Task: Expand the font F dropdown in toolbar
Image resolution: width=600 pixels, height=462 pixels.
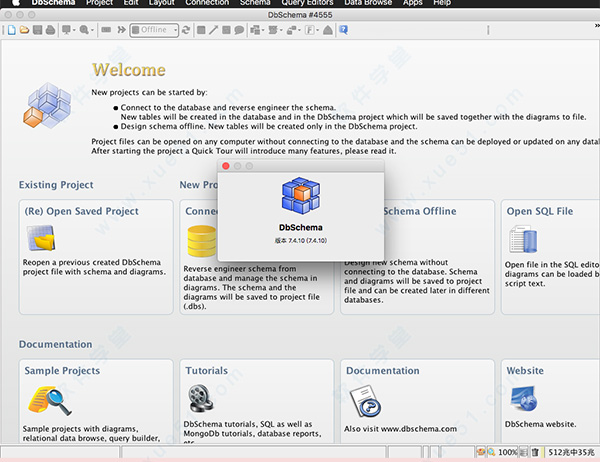Action: pyautogui.click(x=316, y=30)
